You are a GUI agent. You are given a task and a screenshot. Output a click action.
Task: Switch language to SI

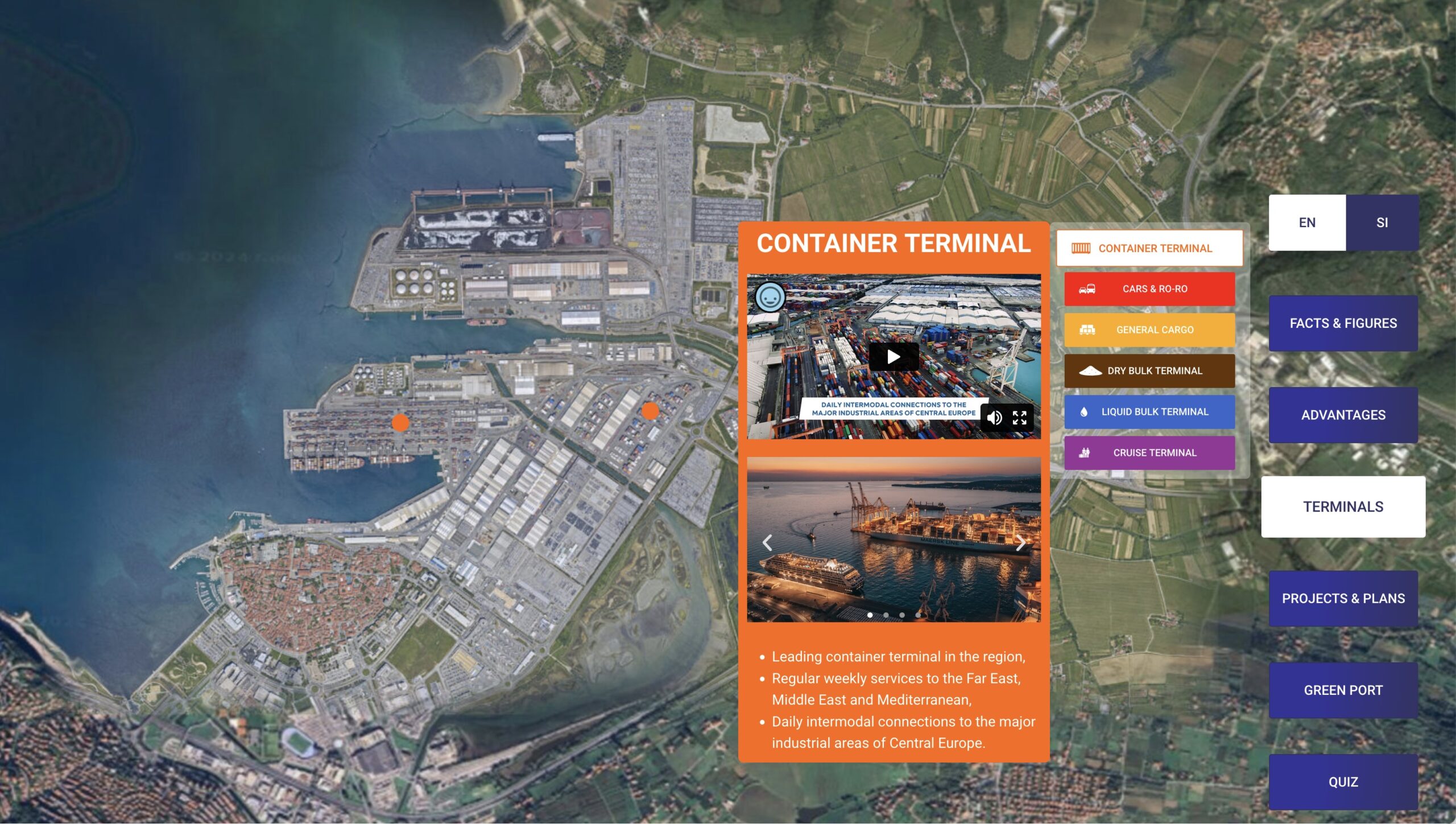(x=1382, y=223)
